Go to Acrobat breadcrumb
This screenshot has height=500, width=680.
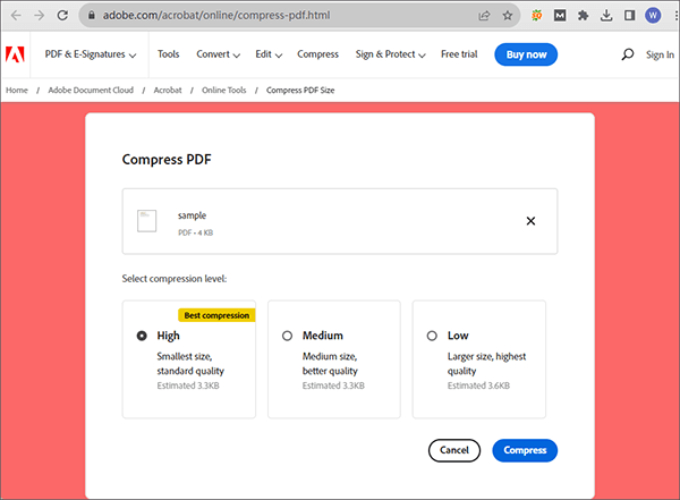point(167,90)
